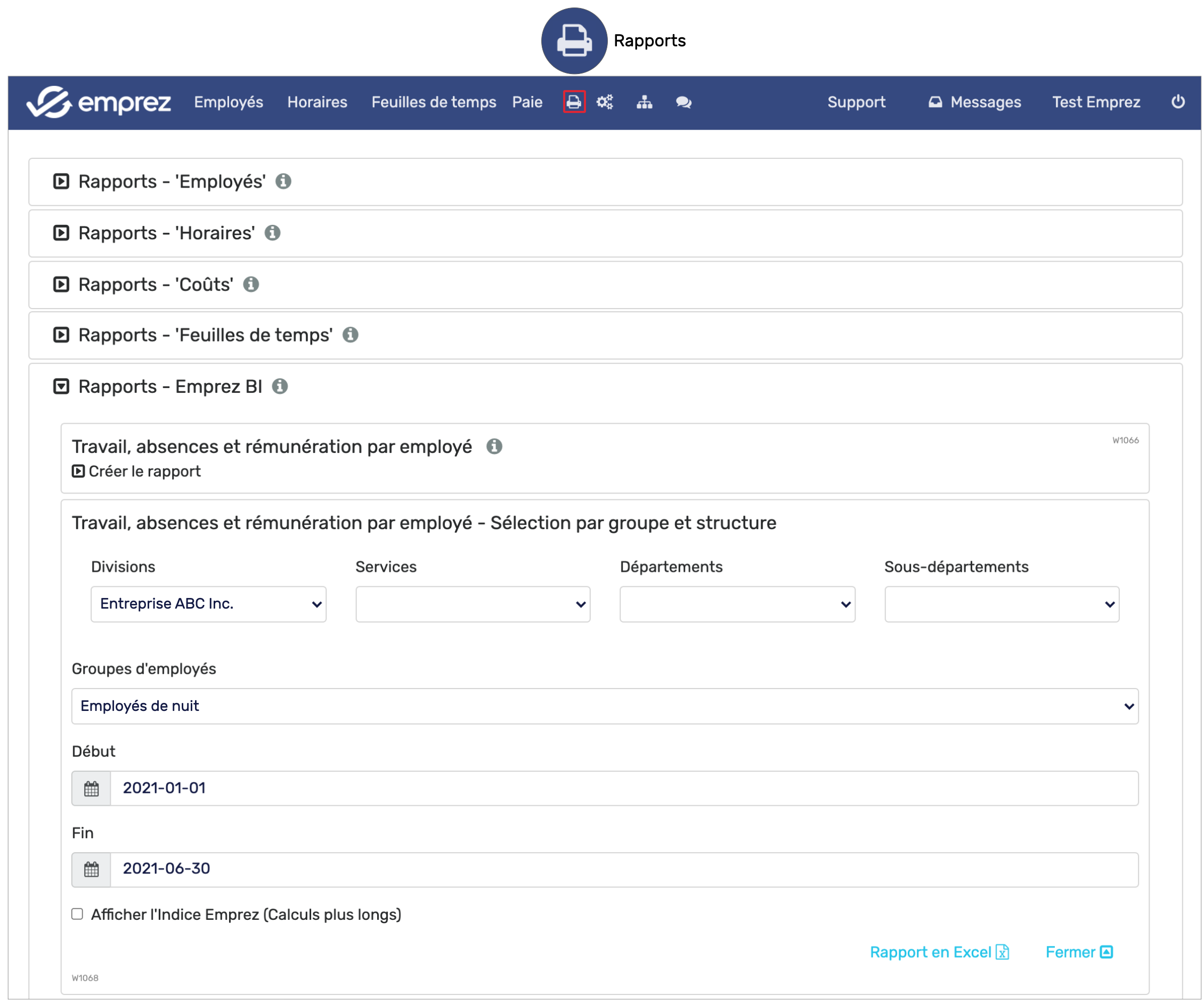
Task: Open the calendar icon for Début date
Action: point(91,789)
